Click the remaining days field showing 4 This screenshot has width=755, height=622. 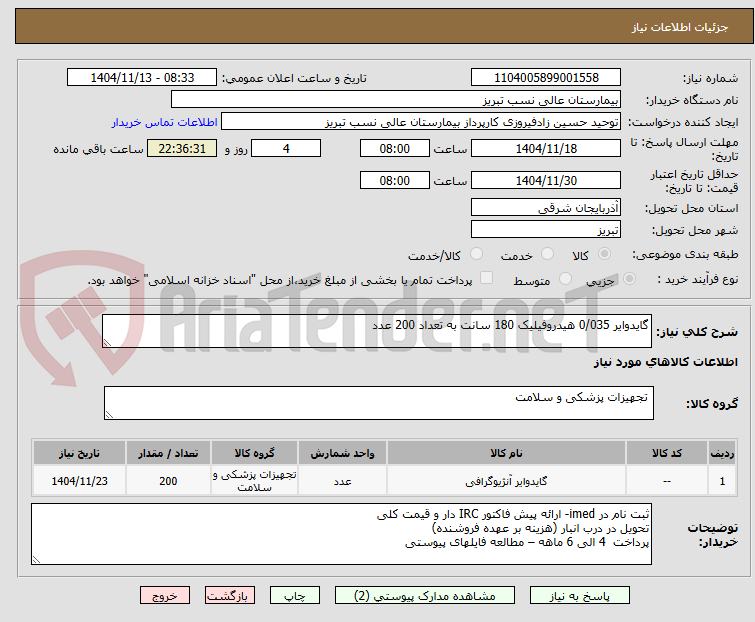click(x=286, y=148)
